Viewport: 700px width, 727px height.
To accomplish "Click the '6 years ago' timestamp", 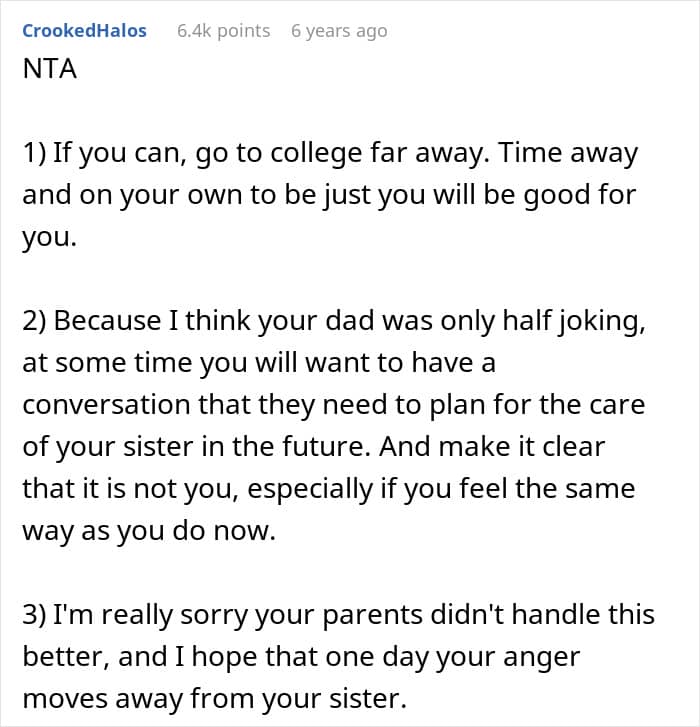I will click(x=338, y=31).
